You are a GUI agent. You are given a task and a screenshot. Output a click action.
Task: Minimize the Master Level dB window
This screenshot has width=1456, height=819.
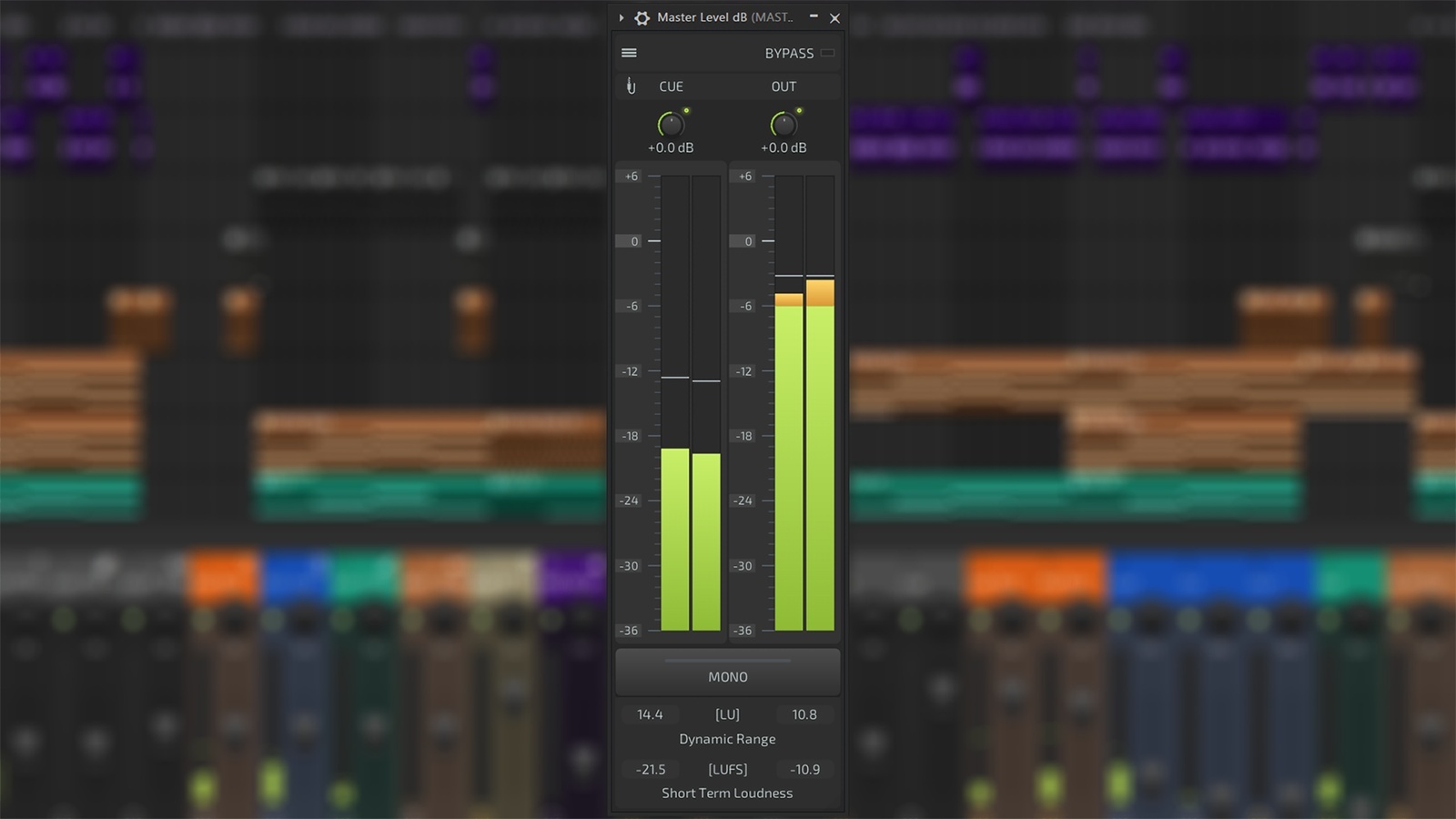pos(814,17)
